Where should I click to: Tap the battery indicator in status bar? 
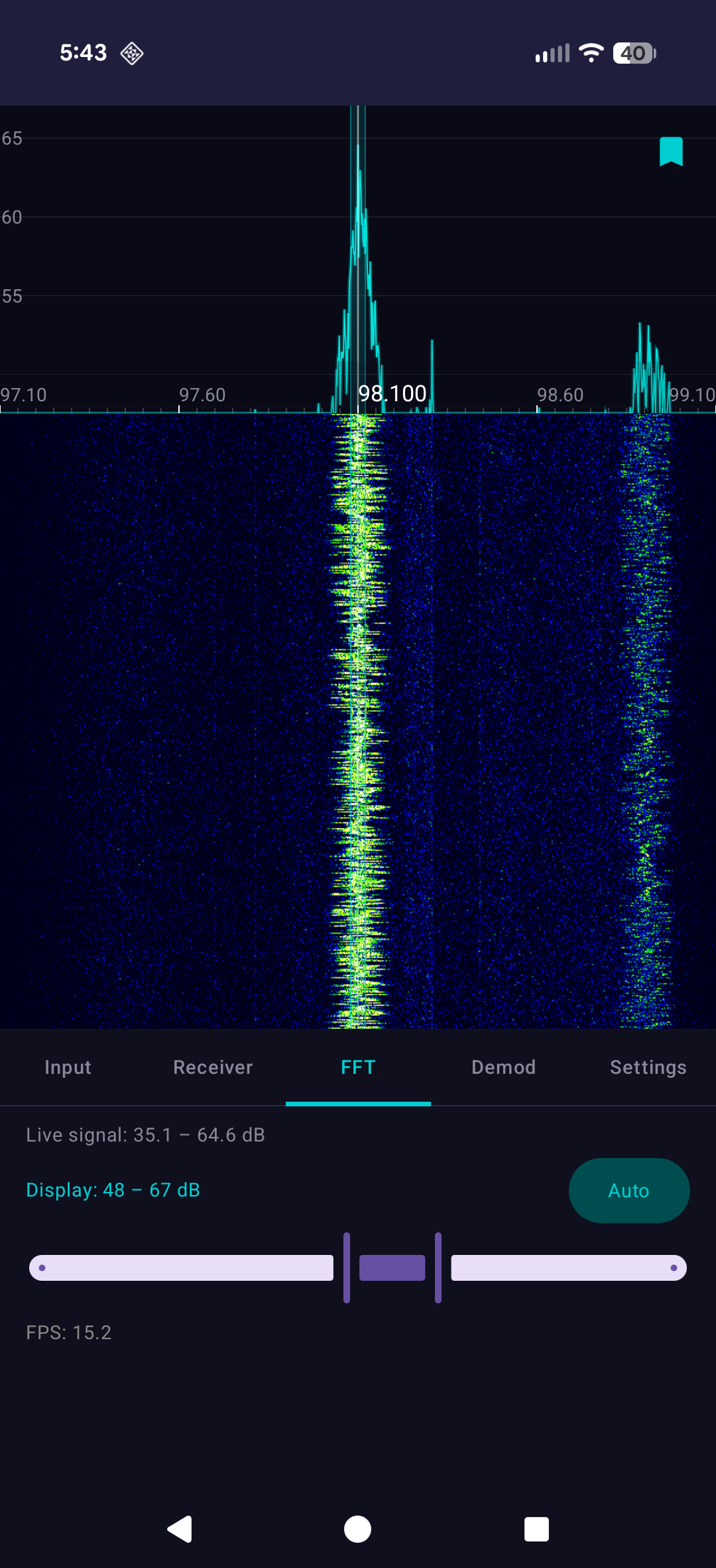pyautogui.click(x=634, y=53)
